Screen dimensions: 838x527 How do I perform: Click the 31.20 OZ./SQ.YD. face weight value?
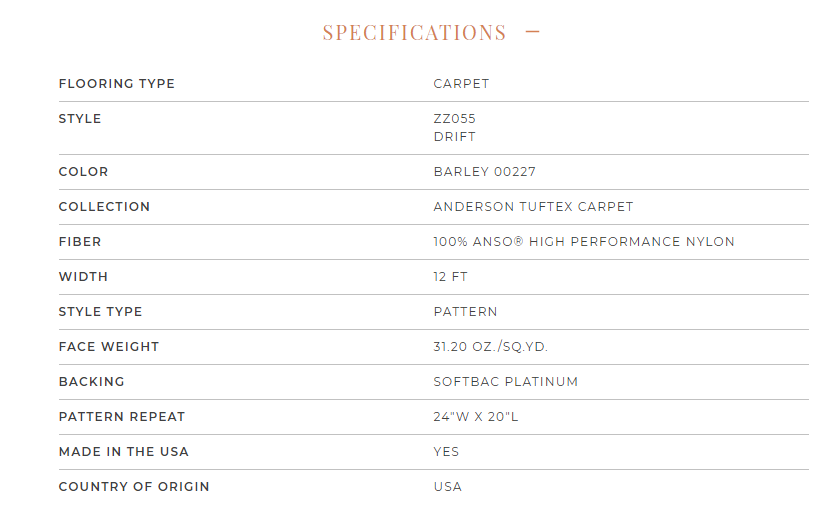tap(490, 347)
